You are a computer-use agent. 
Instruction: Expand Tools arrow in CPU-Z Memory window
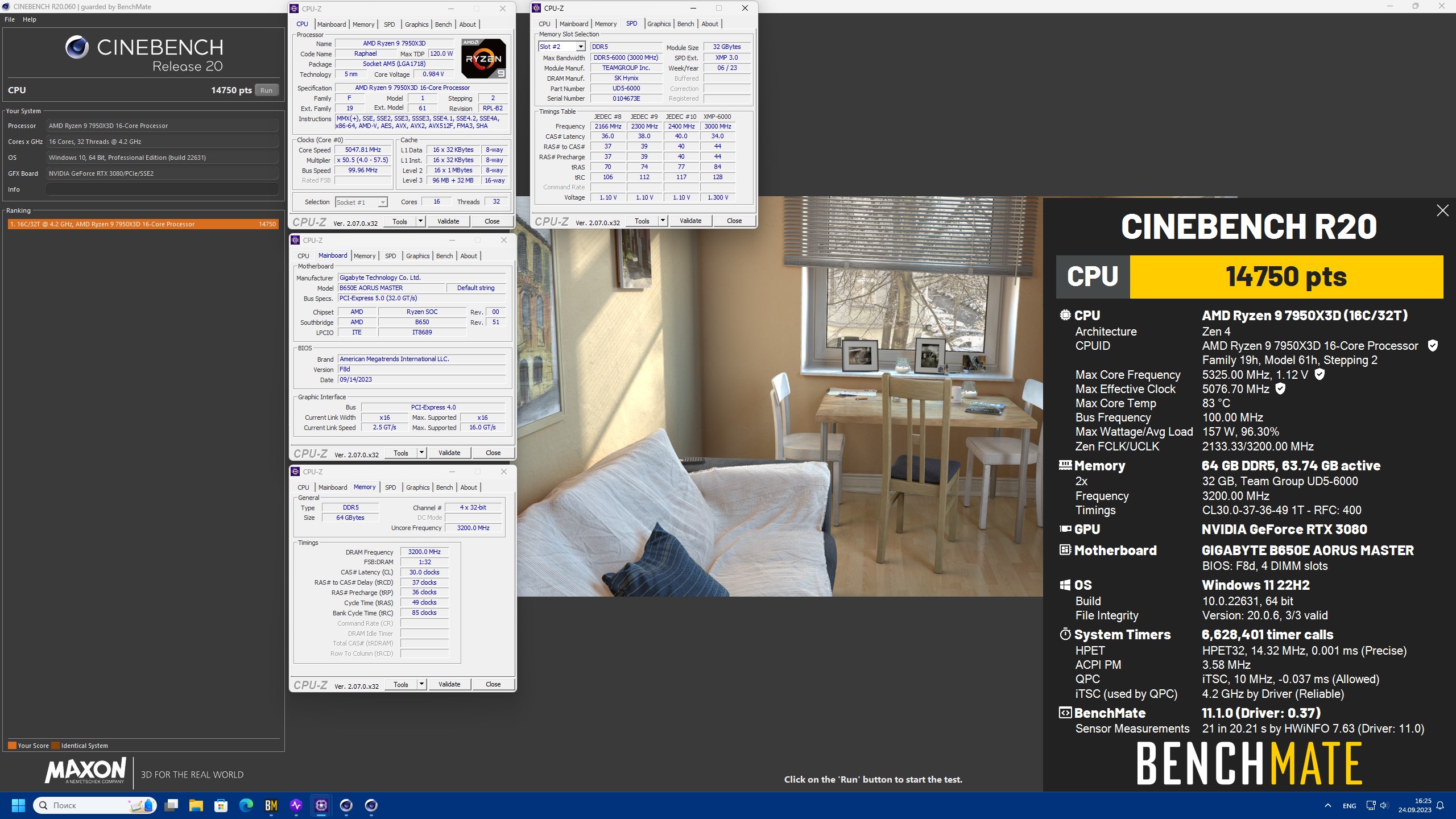point(421,684)
